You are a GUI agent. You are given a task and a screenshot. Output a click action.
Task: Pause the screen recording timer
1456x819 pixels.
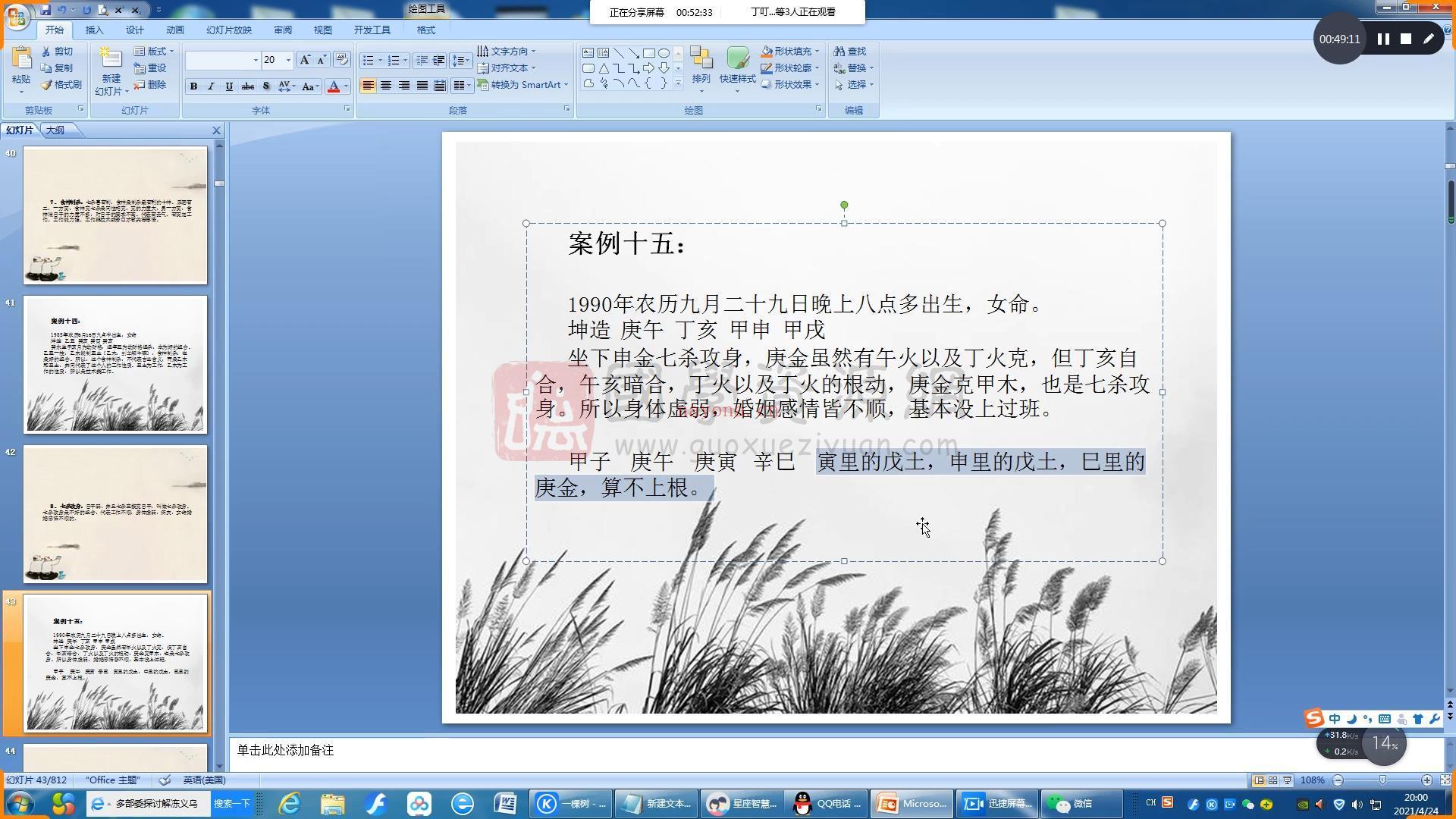pyautogui.click(x=1383, y=39)
